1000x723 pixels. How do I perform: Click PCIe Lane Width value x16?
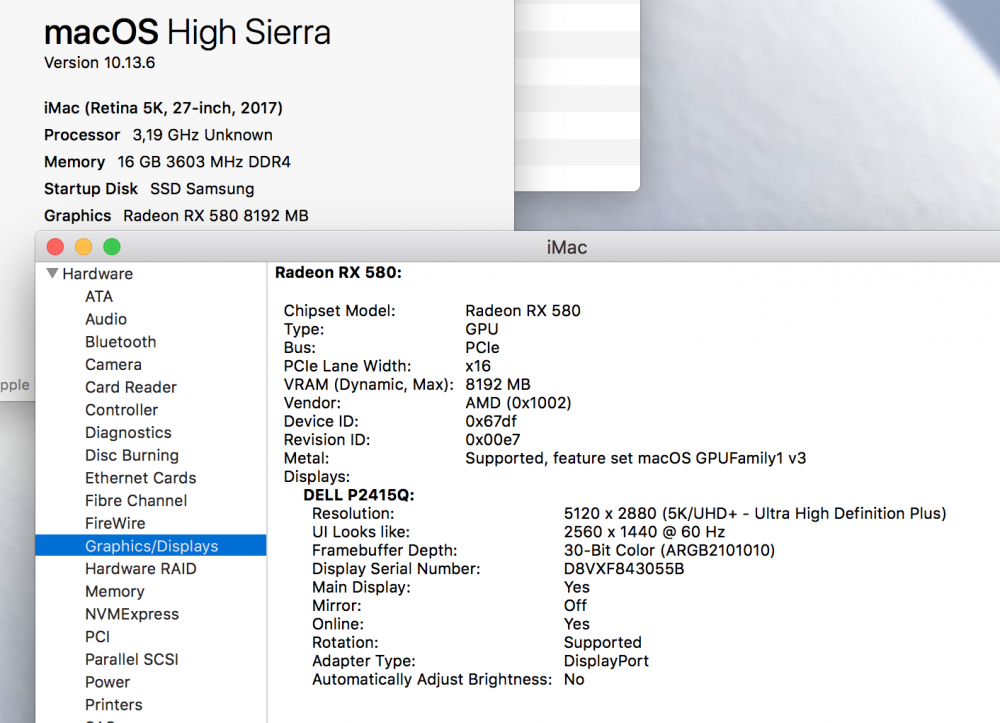click(x=478, y=366)
